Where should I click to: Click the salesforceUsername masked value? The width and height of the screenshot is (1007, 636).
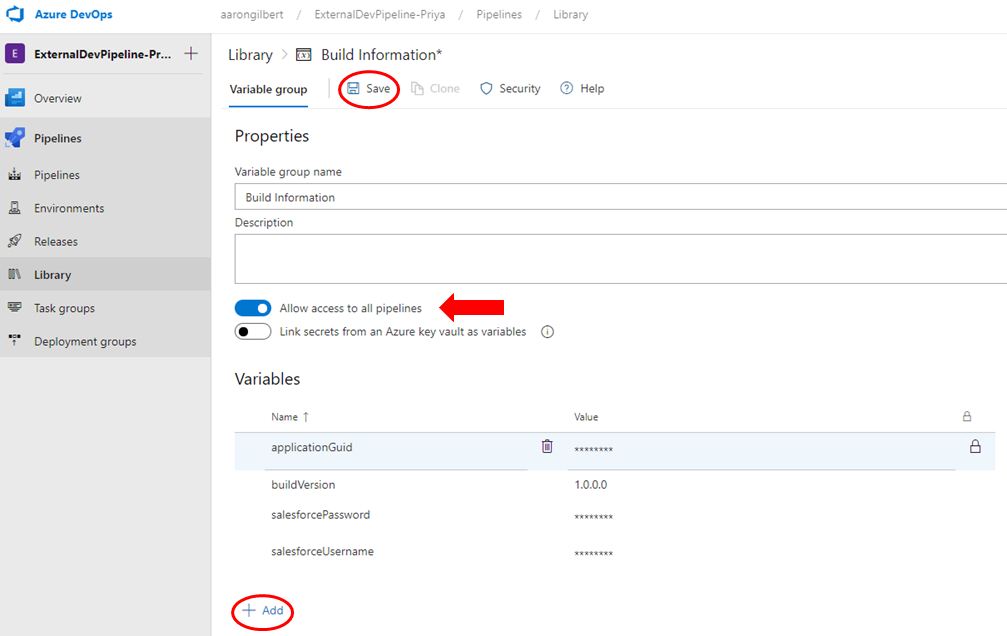click(x=593, y=553)
